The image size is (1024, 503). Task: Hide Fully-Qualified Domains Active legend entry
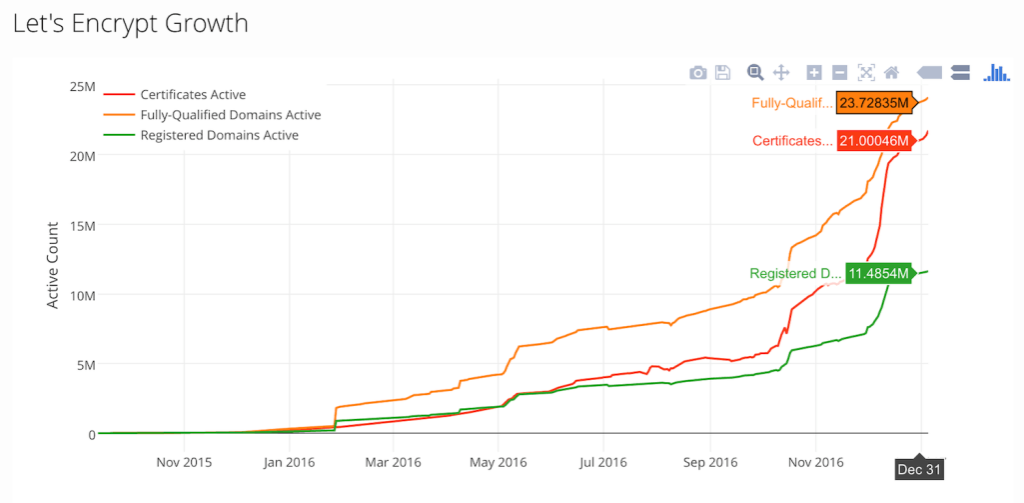230,115
